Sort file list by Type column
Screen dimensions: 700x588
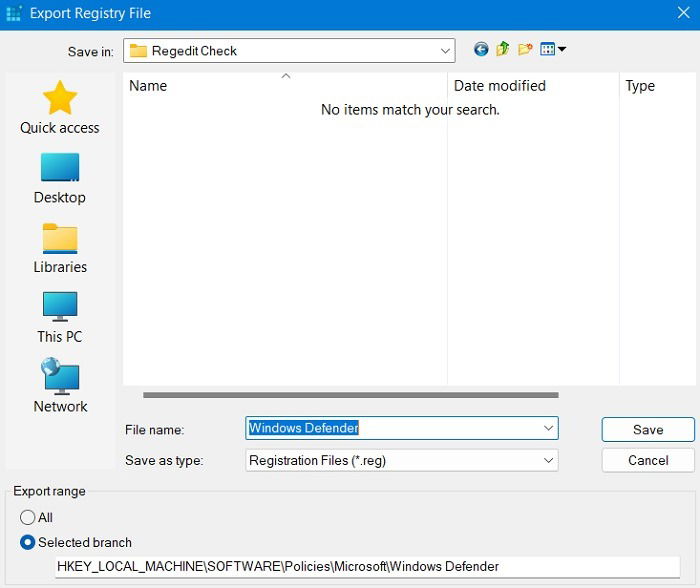point(659,86)
